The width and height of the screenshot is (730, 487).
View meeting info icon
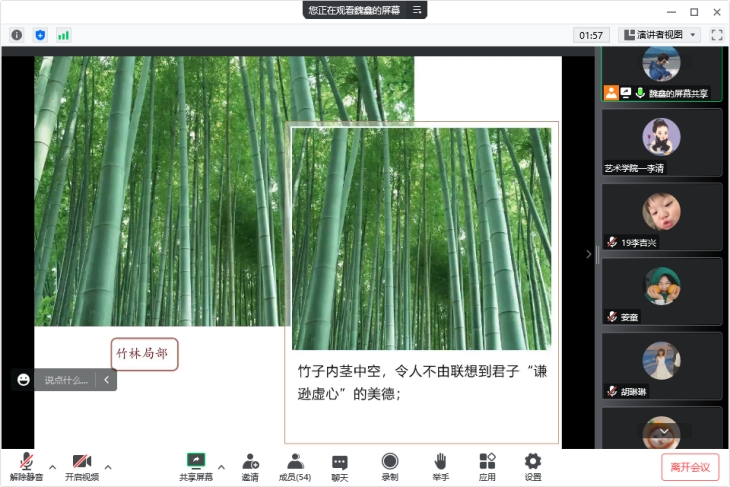(x=17, y=35)
